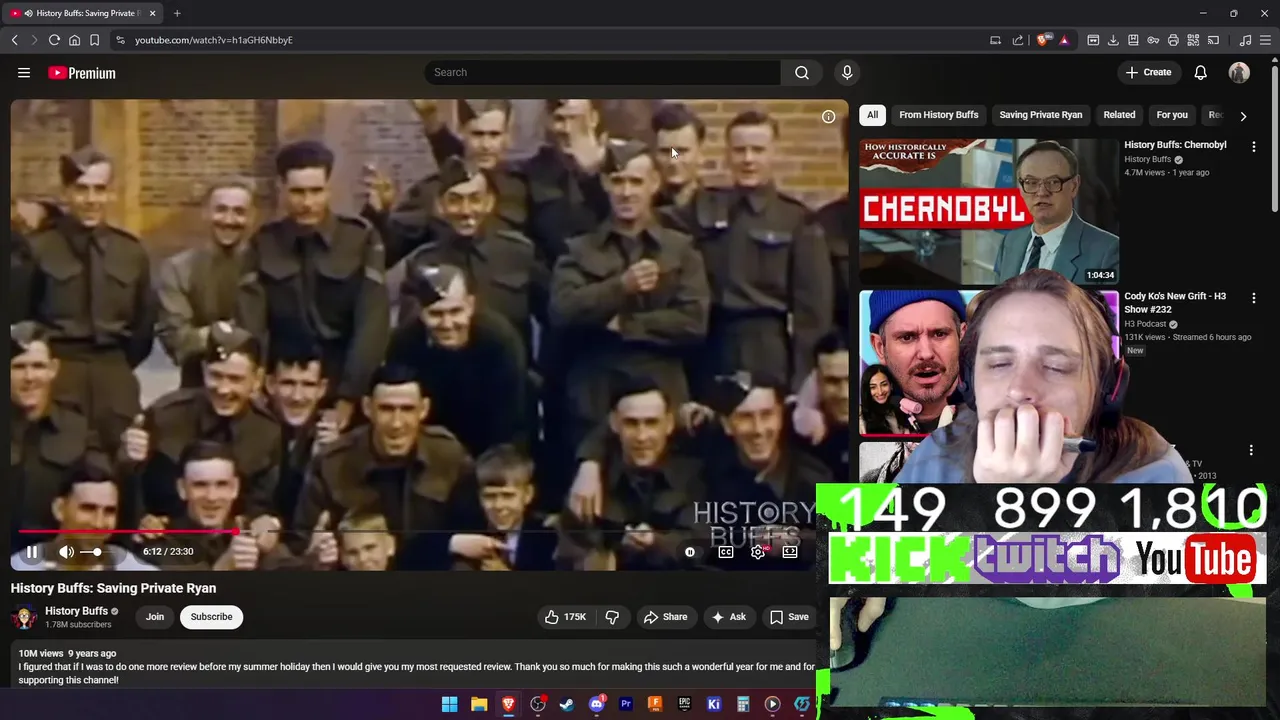
Task: Open browser downloads icon
Action: coord(1113,40)
